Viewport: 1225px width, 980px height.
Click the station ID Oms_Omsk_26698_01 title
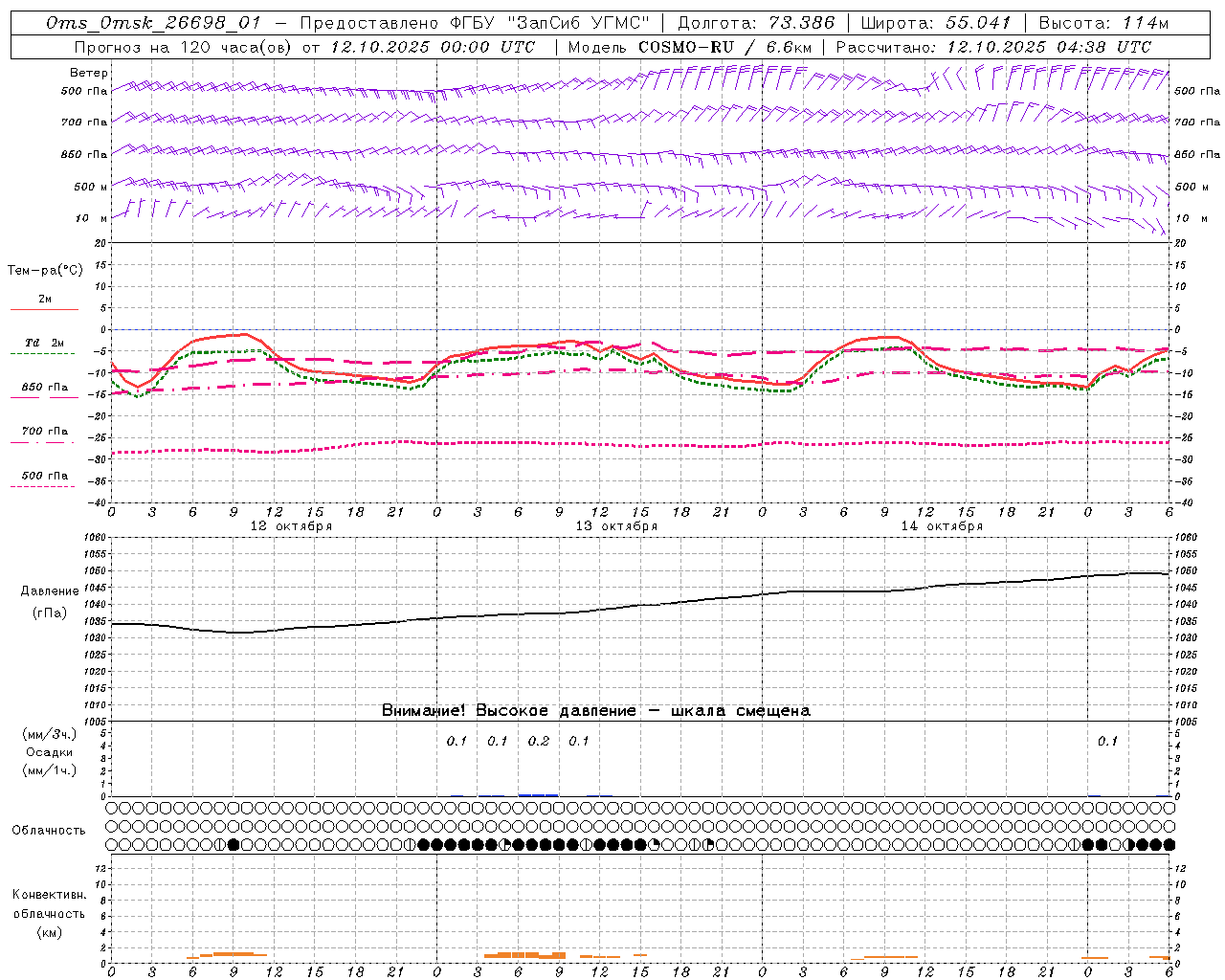click(x=153, y=23)
